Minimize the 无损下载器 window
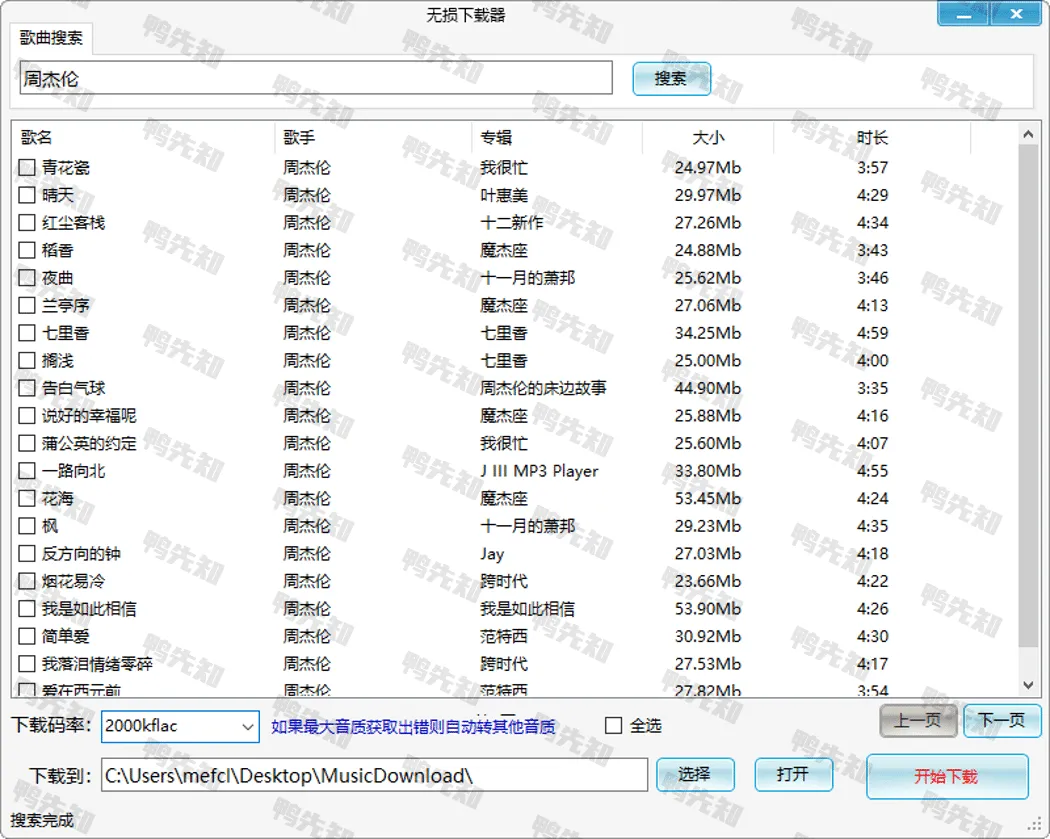Viewport: 1050px width, 839px height. tap(964, 14)
